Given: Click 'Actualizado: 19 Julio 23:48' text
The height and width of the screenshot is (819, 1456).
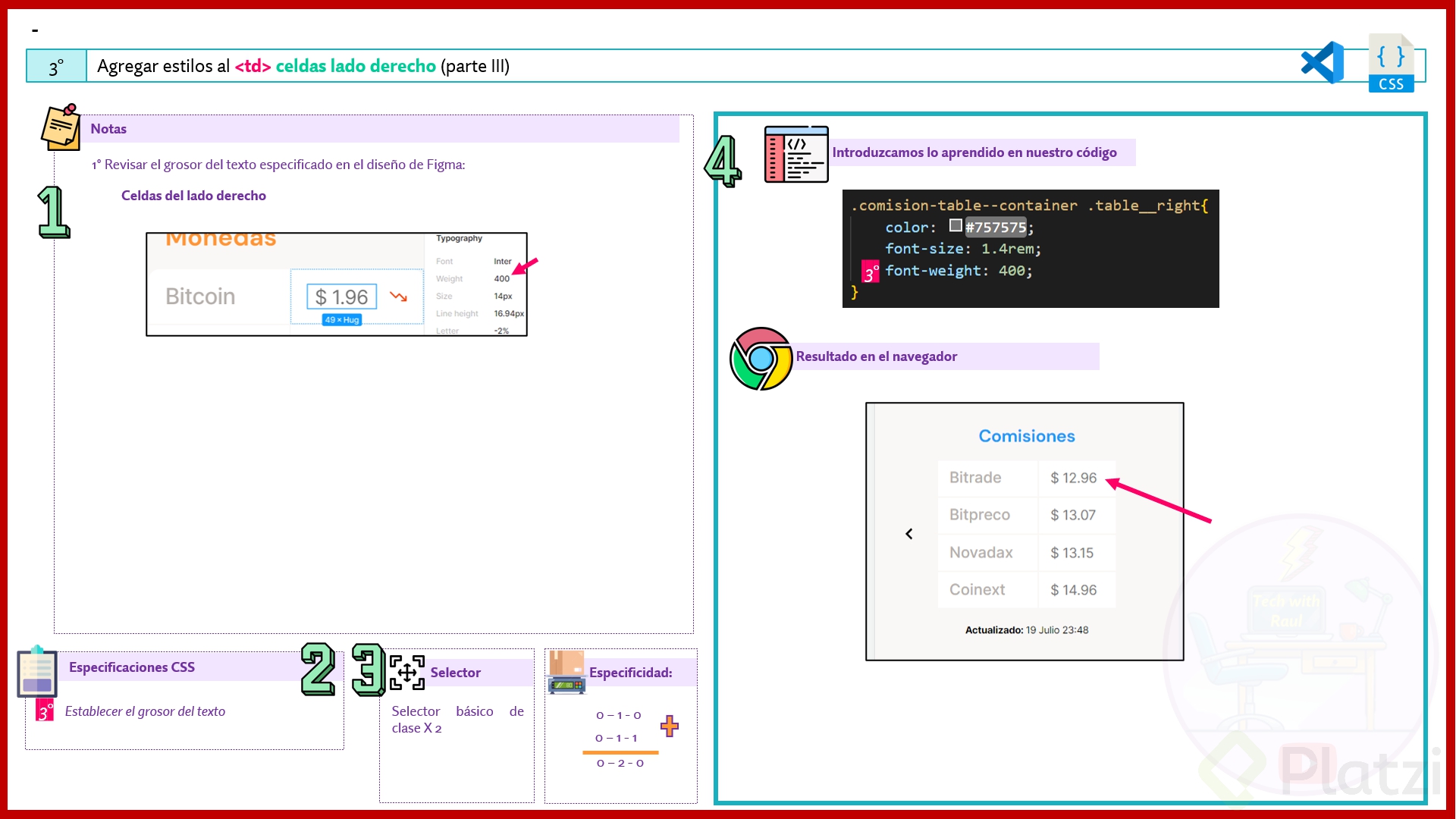Looking at the screenshot, I should click(1027, 630).
